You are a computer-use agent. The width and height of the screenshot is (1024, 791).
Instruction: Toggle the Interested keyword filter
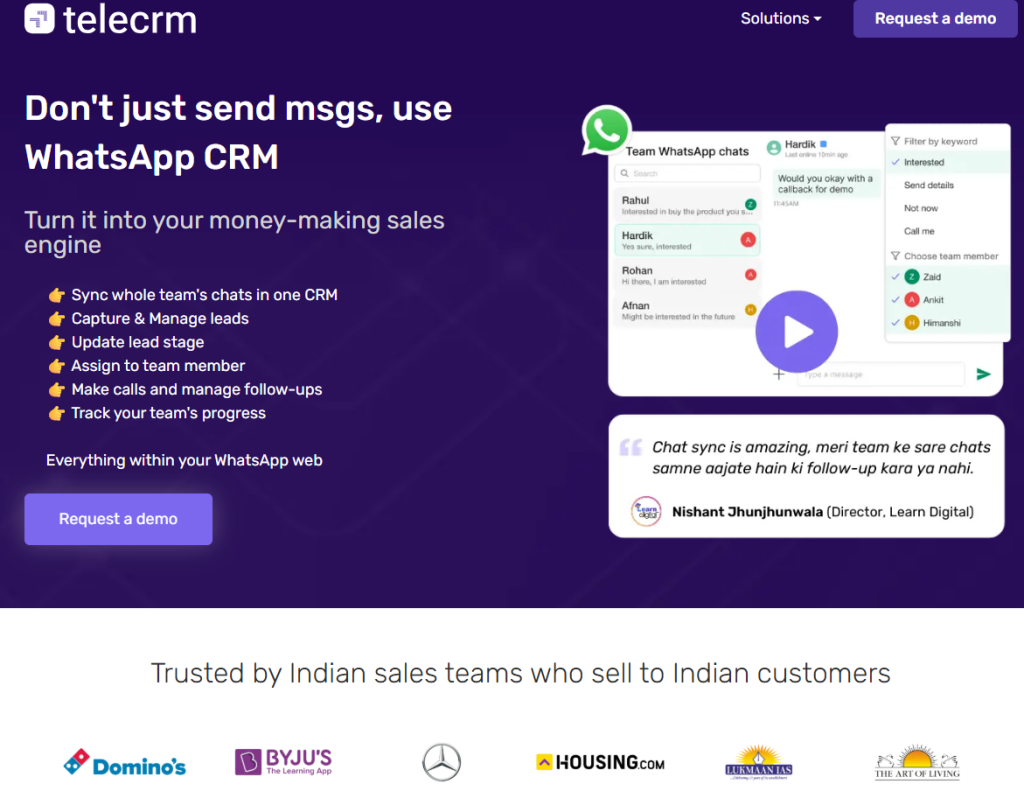(x=924, y=162)
